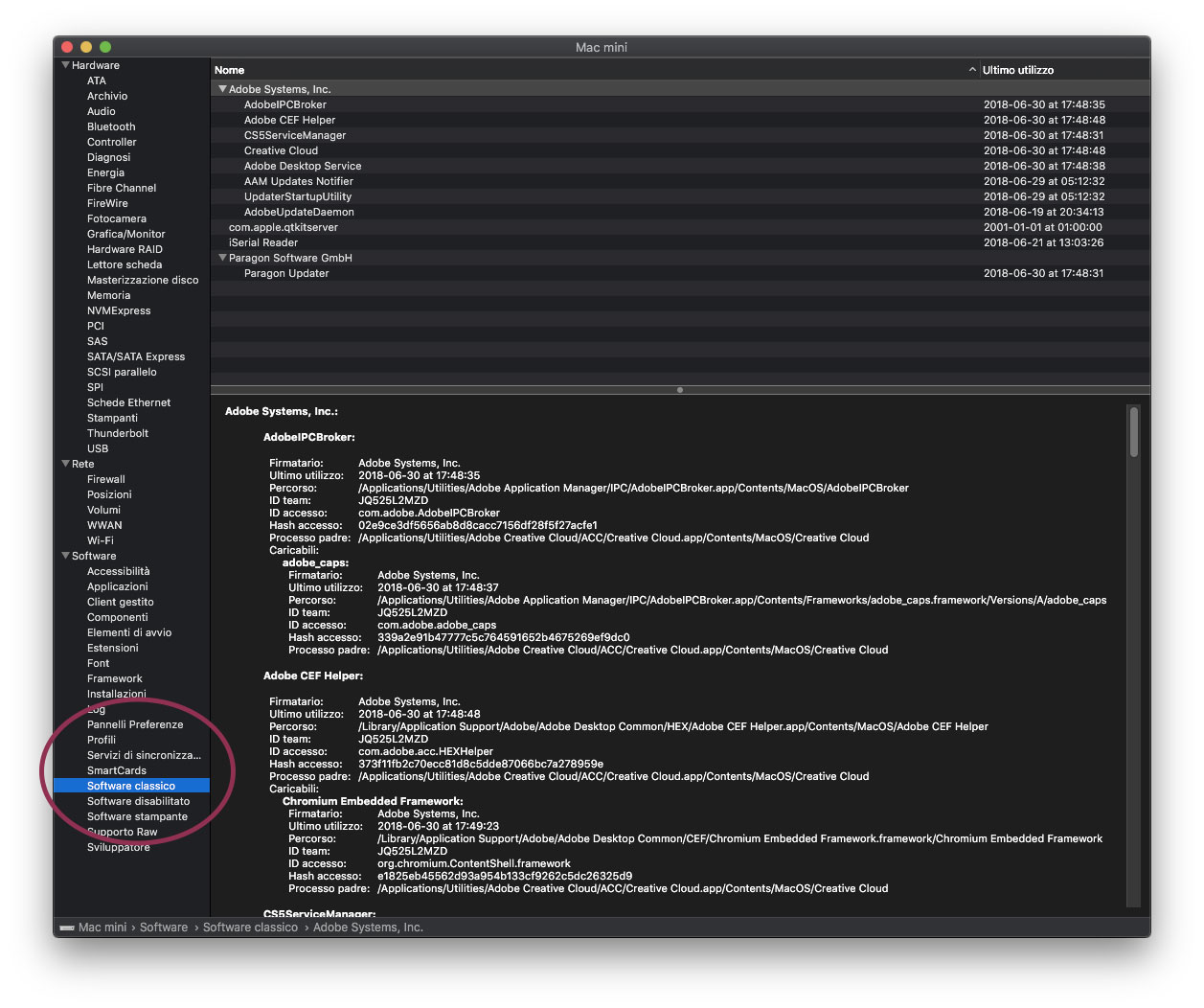Select the CS5ServiceManager row
This screenshot has height=1008, width=1204.
pos(680,135)
